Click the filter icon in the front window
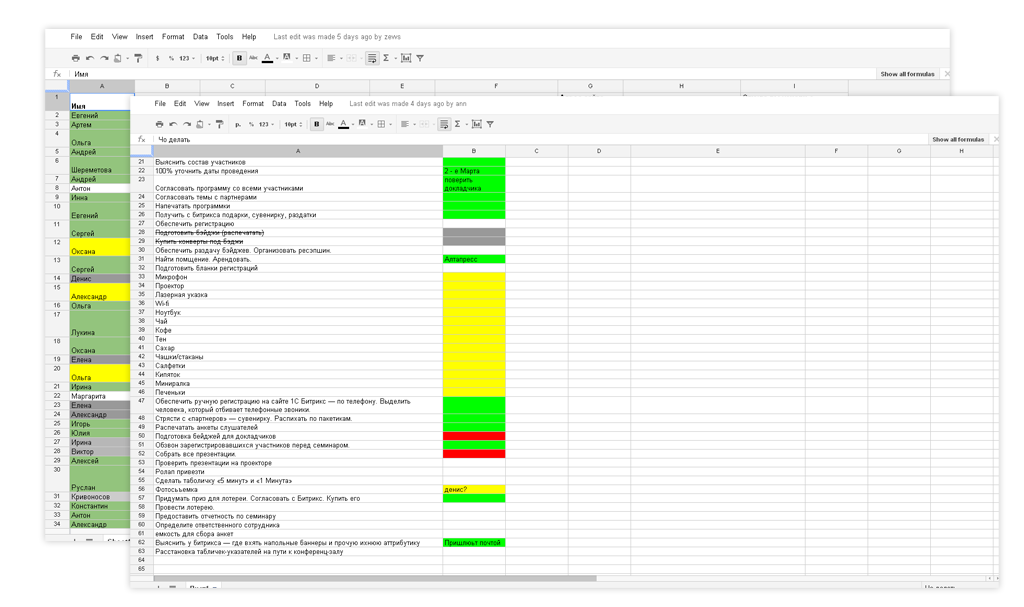Image resolution: width=1024 pixels, height=607 pixels. (x=490, y=124)
